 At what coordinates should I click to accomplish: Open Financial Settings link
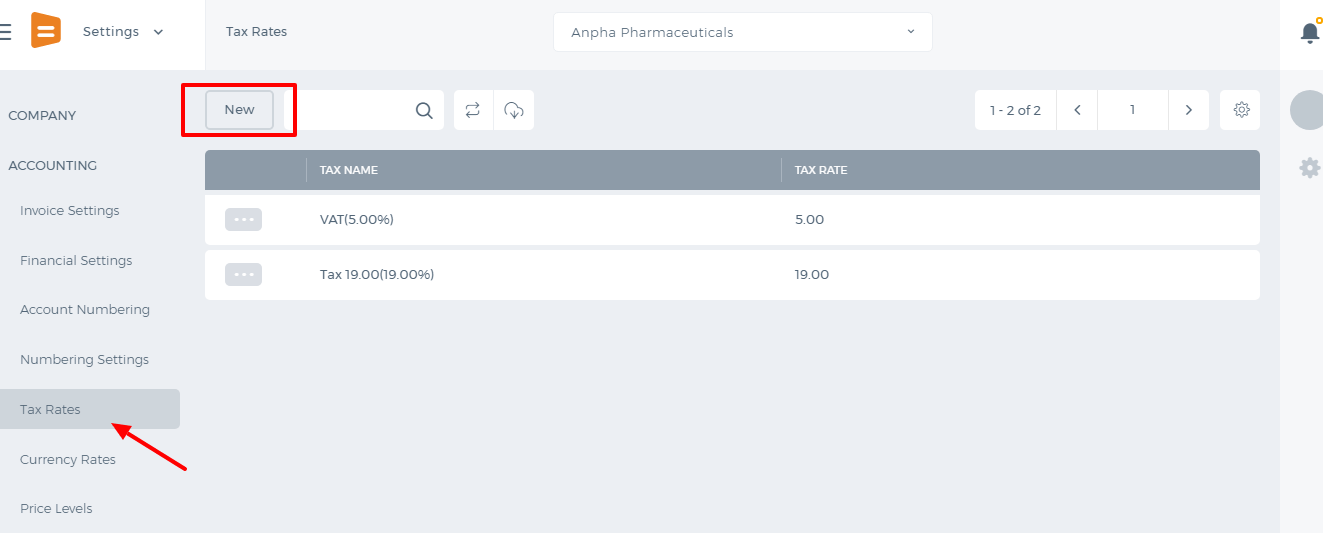click(x=76, y=261)
